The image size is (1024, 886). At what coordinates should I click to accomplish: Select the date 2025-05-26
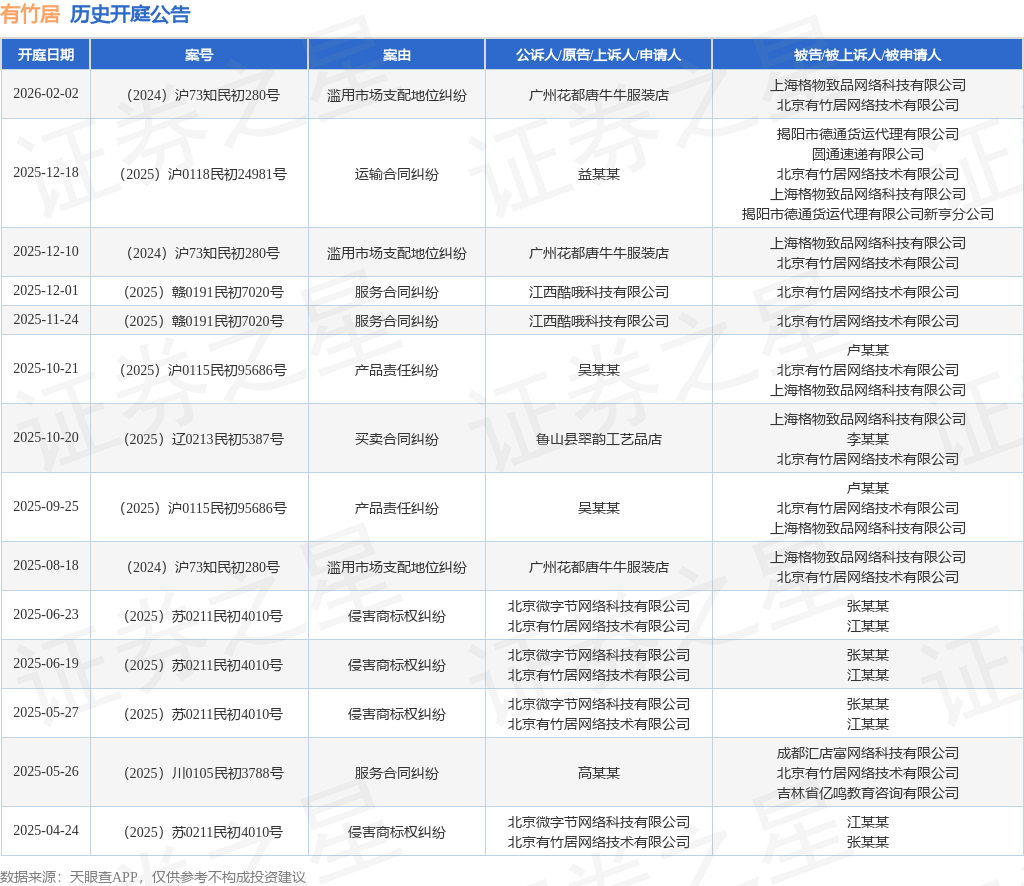tap(46, 772)
